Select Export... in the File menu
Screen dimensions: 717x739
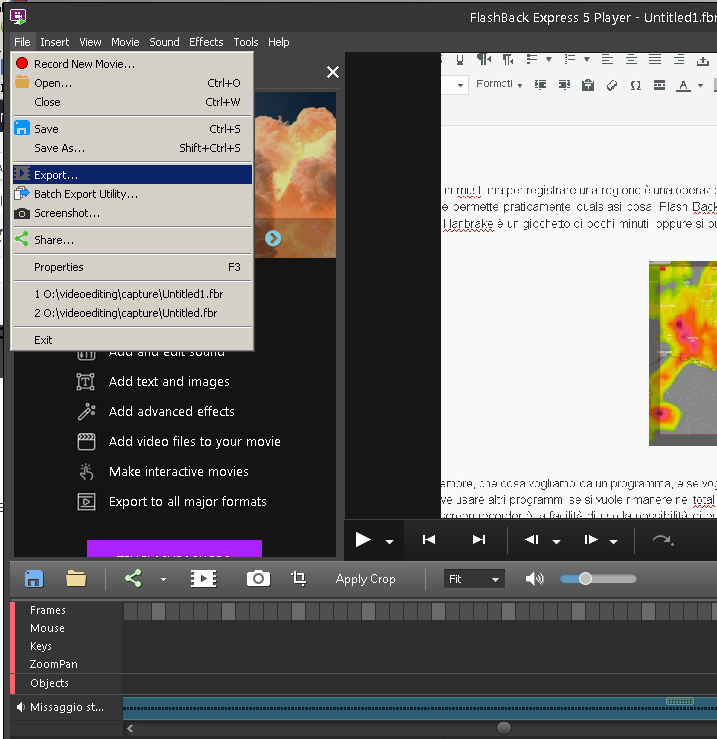[x=132, y=174]
